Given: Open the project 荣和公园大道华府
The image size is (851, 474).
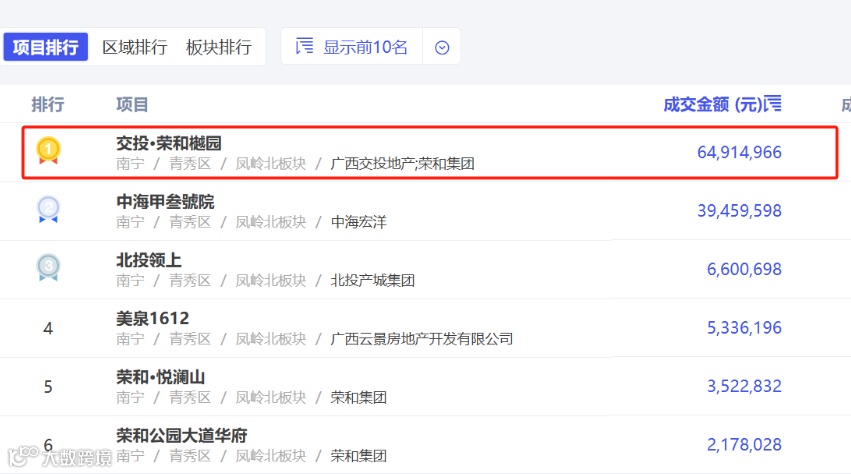Looking at the screenshot, I should click(182, 435).
